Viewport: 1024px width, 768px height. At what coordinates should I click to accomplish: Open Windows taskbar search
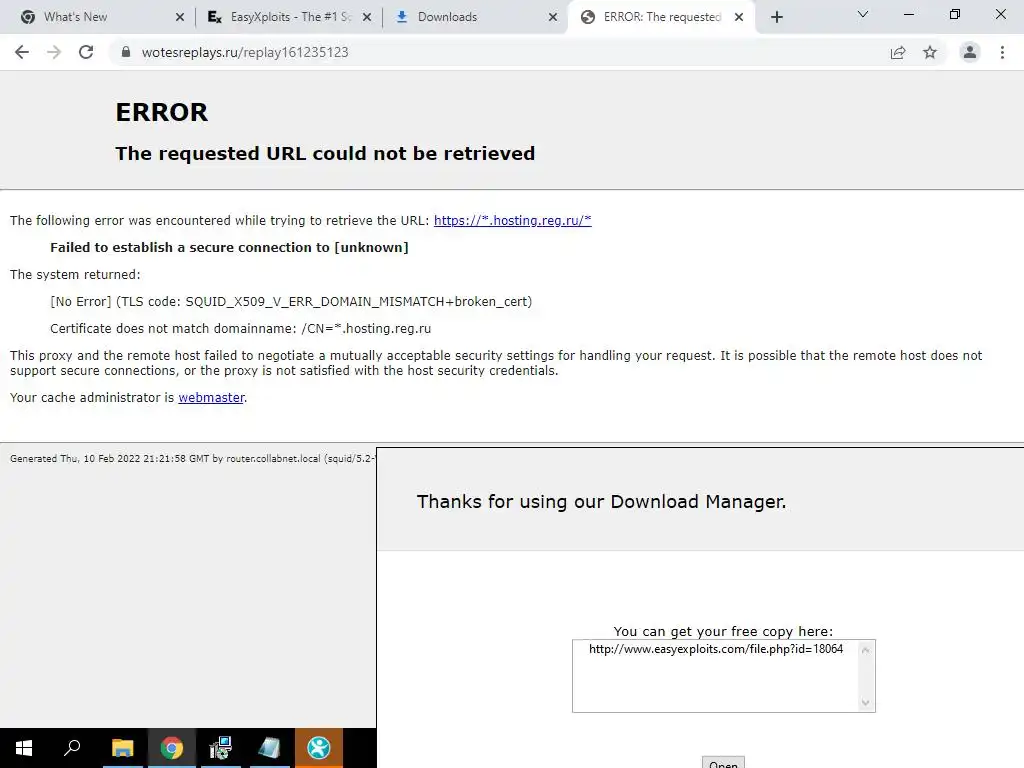tap(72, 748)
